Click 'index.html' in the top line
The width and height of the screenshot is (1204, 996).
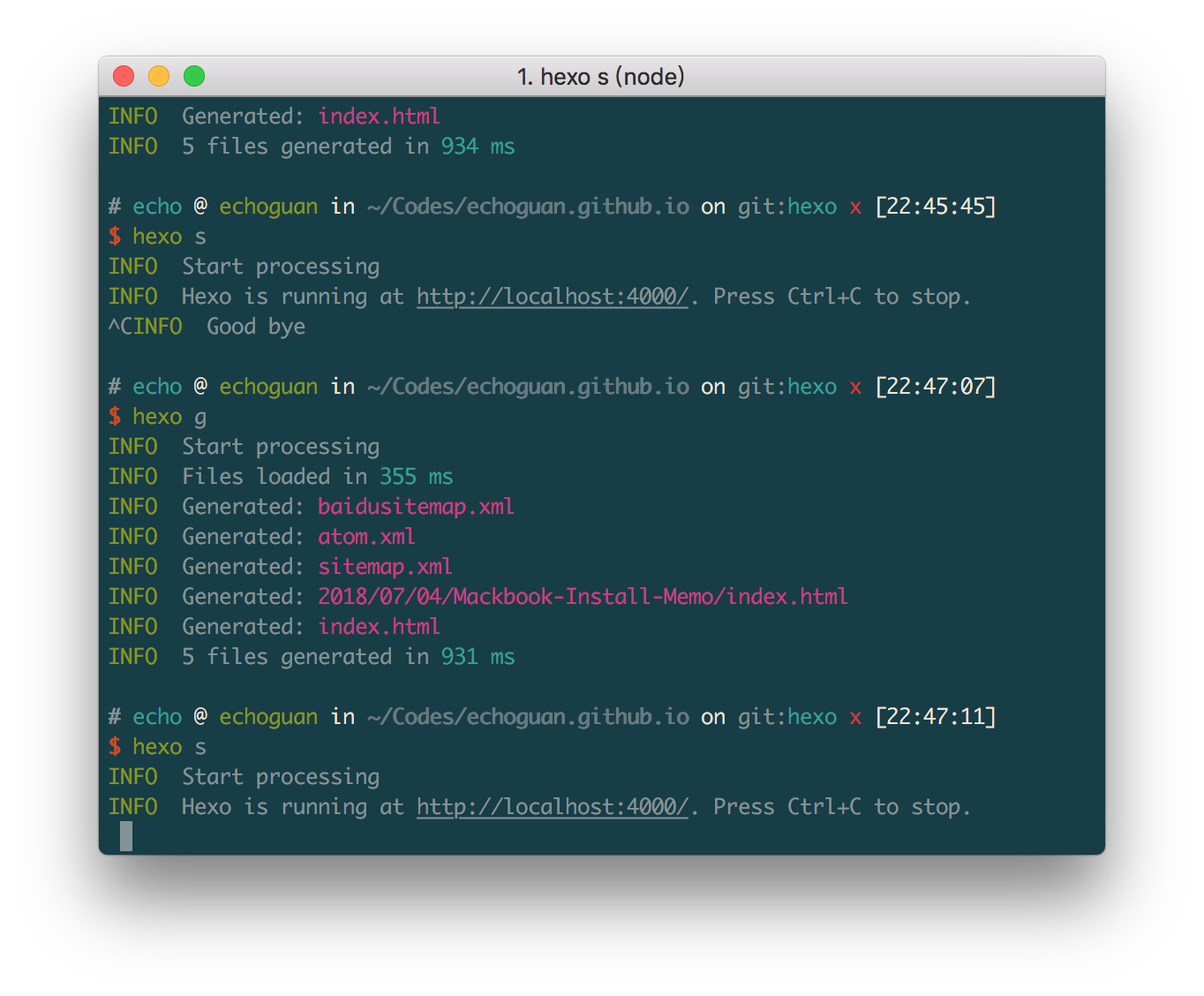pyautogui.click(x=379, y=117)
